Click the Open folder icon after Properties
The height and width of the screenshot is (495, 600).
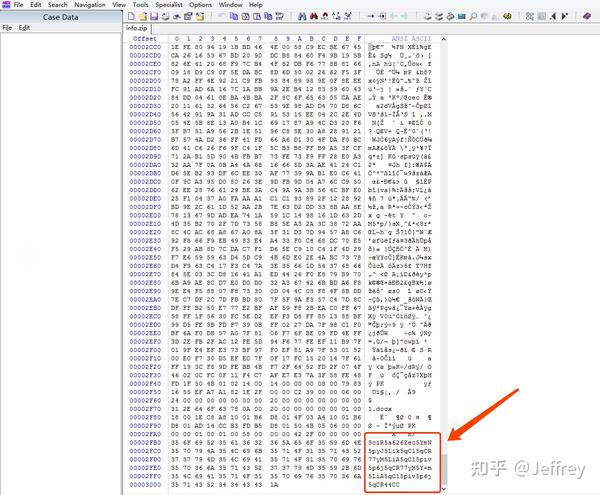[x=199, y=16]
